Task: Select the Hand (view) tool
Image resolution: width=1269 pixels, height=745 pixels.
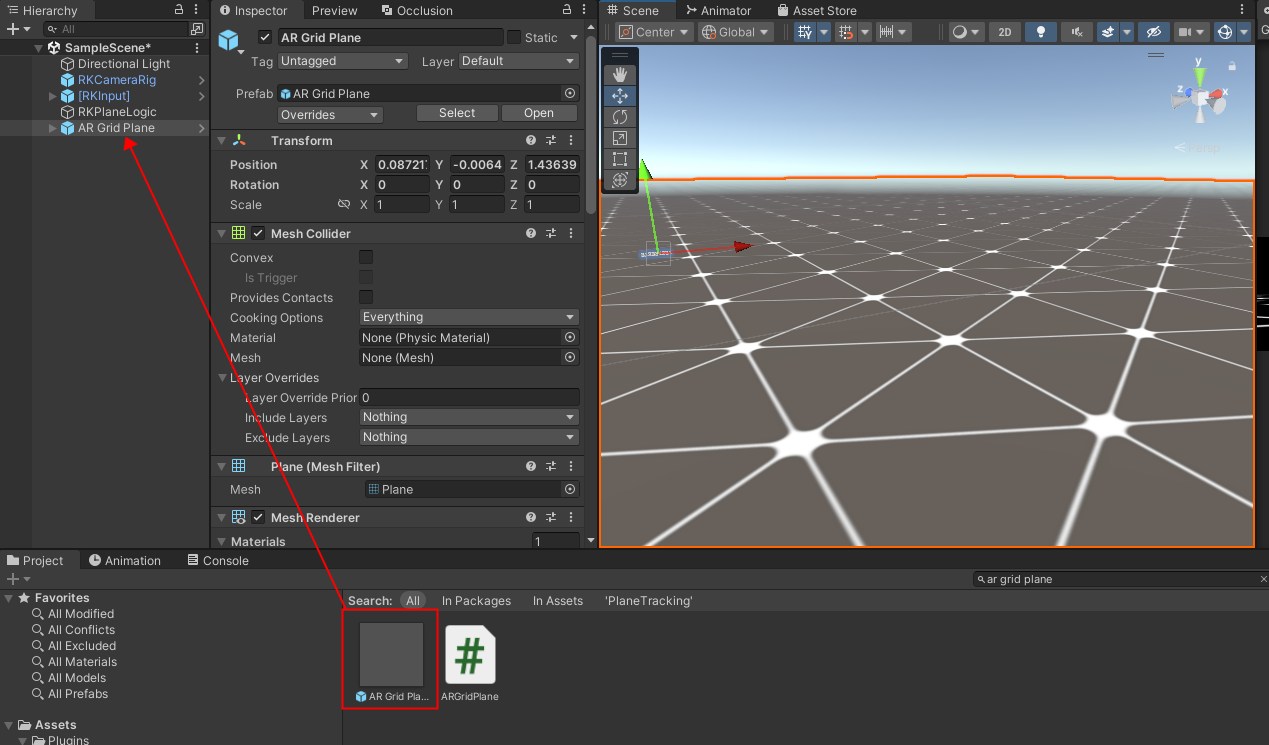Action: [x=619, y=75]
